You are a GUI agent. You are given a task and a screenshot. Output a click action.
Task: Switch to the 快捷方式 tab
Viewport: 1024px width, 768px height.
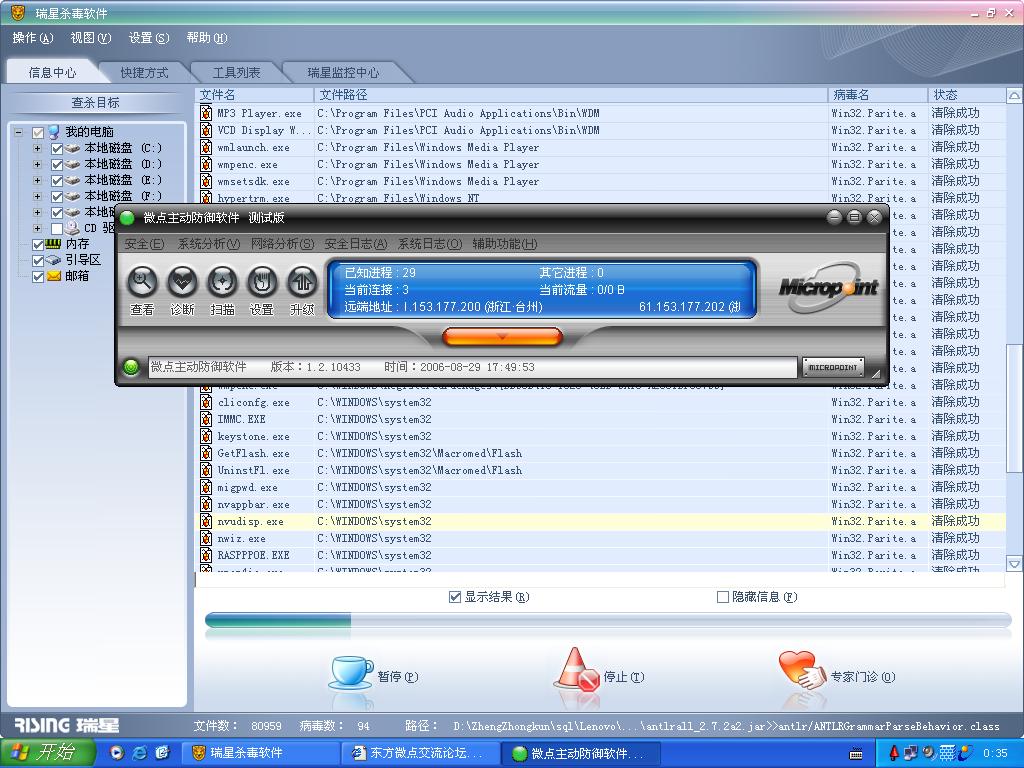click(144, 72)
